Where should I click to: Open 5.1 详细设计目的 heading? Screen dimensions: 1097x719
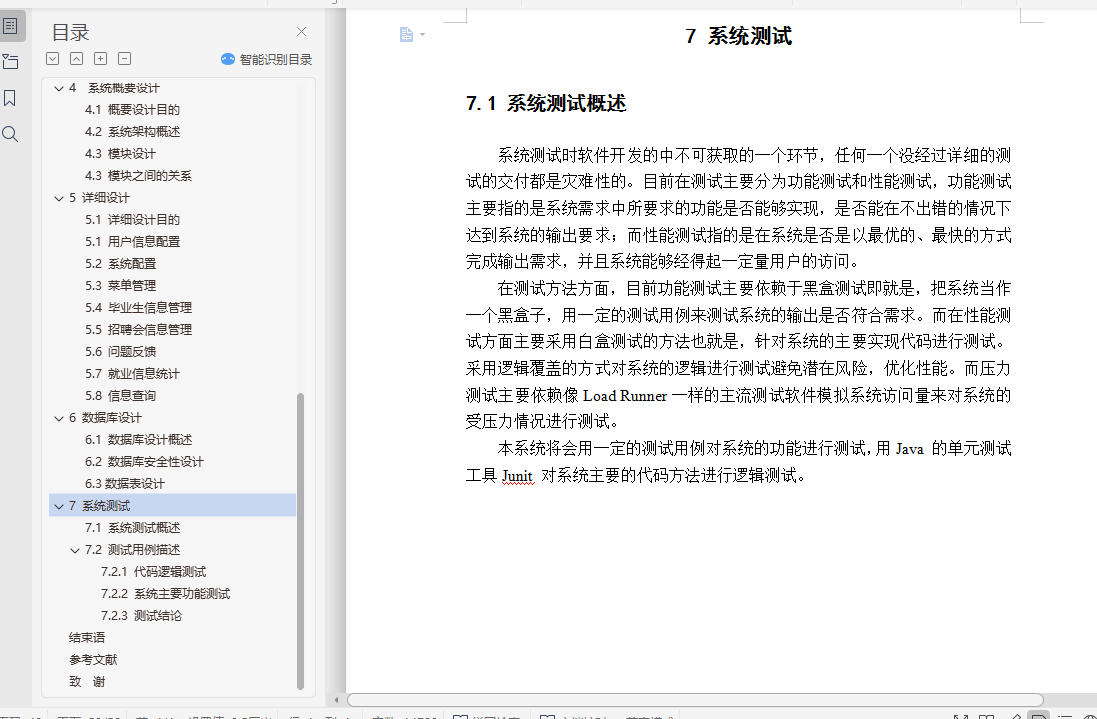132,220
